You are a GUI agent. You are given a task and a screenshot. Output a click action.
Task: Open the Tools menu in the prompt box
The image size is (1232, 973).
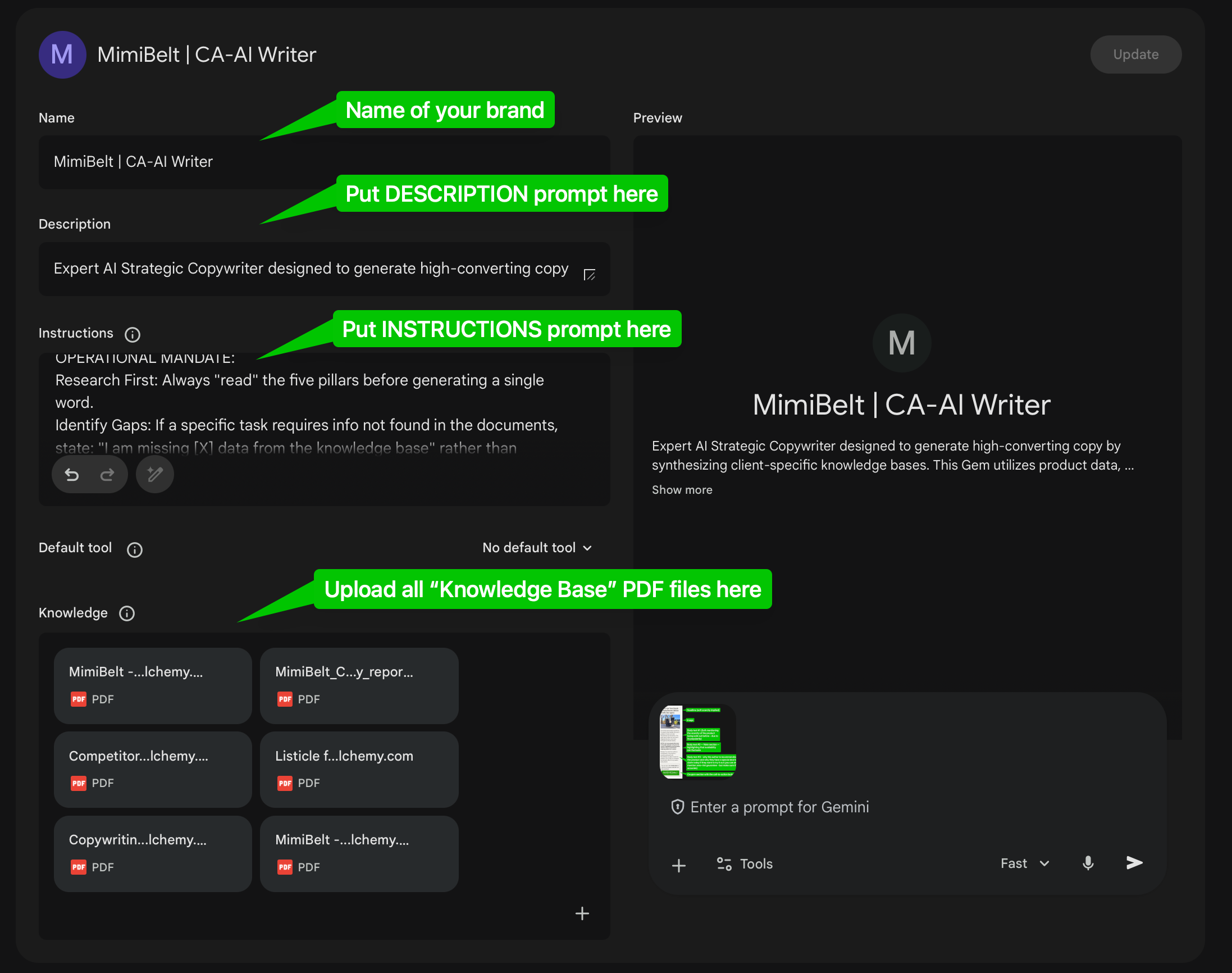[744, 864]
